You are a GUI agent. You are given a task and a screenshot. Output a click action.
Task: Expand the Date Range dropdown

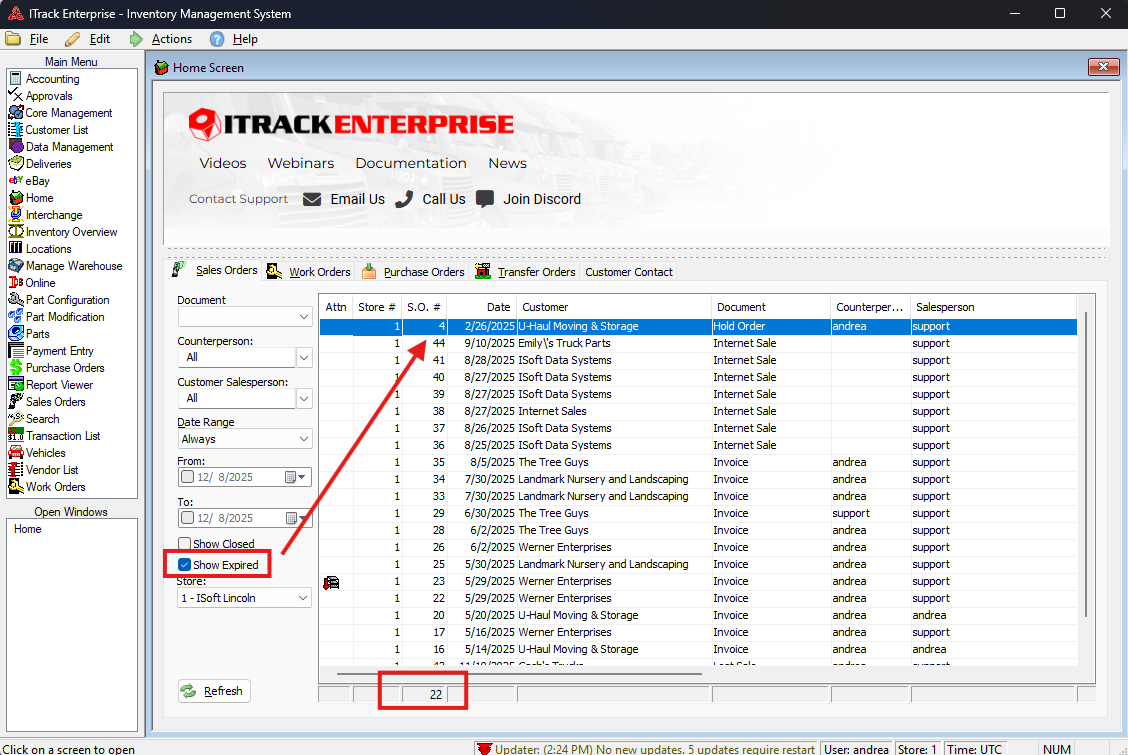click(x=304, y=439)
